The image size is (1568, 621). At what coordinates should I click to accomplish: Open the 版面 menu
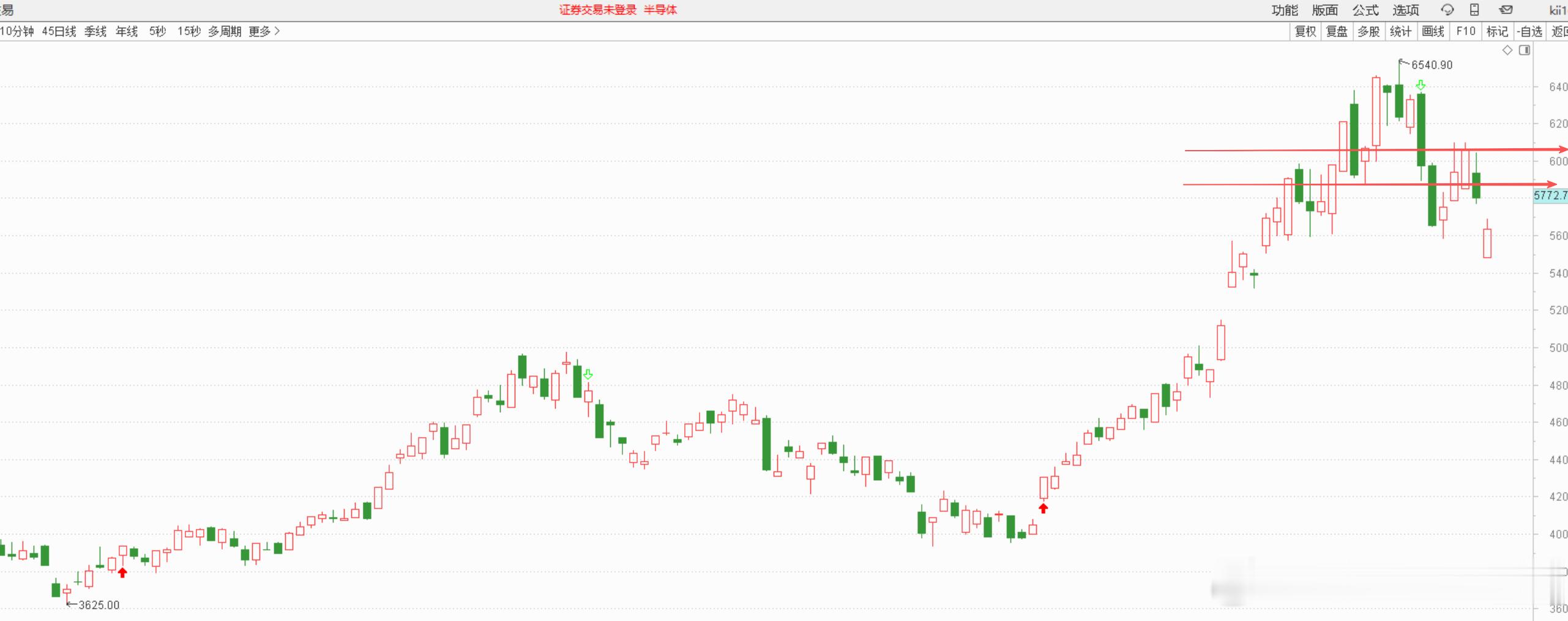tap(1325, 10)
